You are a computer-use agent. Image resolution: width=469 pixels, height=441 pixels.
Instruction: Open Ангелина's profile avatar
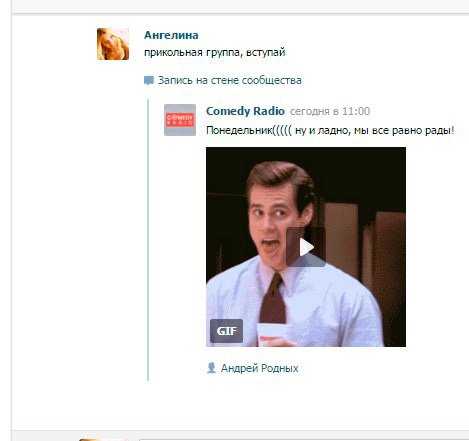[x=113, y=44]
